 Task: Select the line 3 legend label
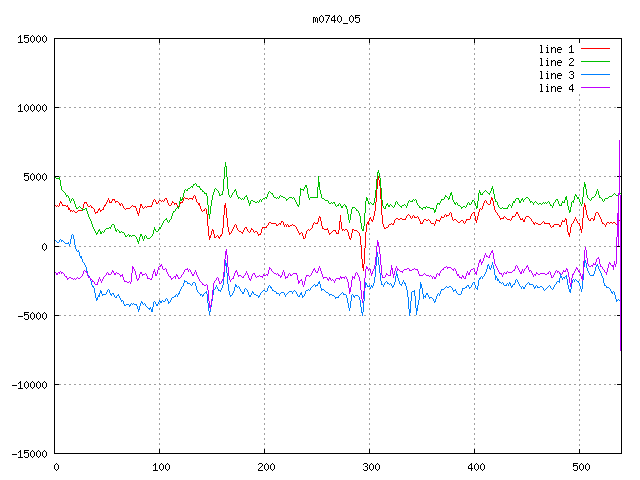click(x=557, y=75)
